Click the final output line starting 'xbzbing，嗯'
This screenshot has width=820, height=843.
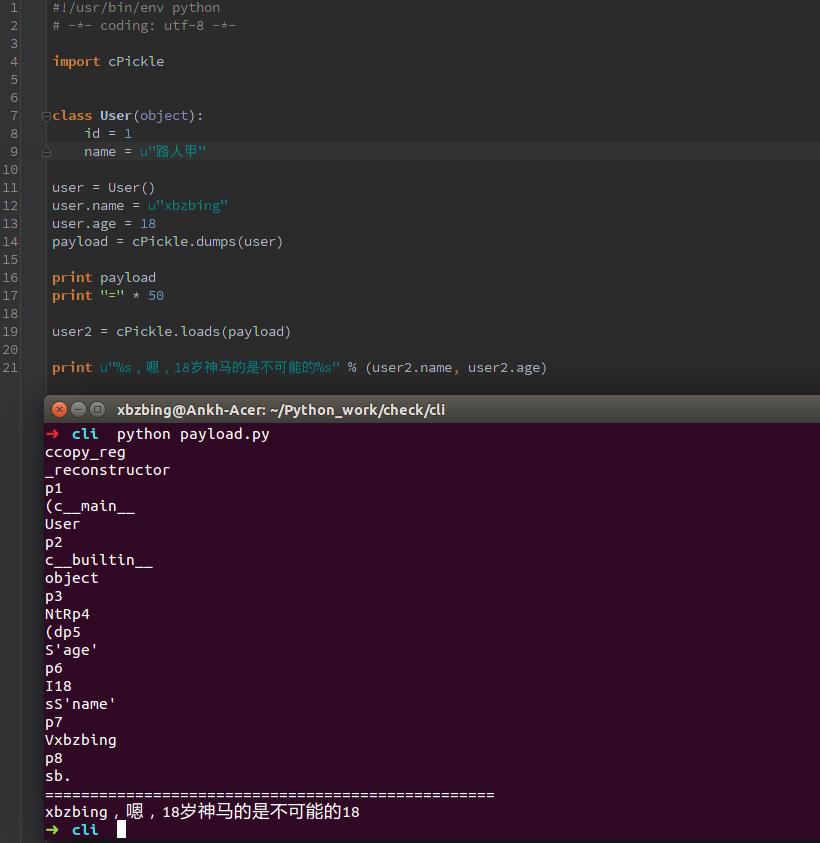tap(202, 811)
